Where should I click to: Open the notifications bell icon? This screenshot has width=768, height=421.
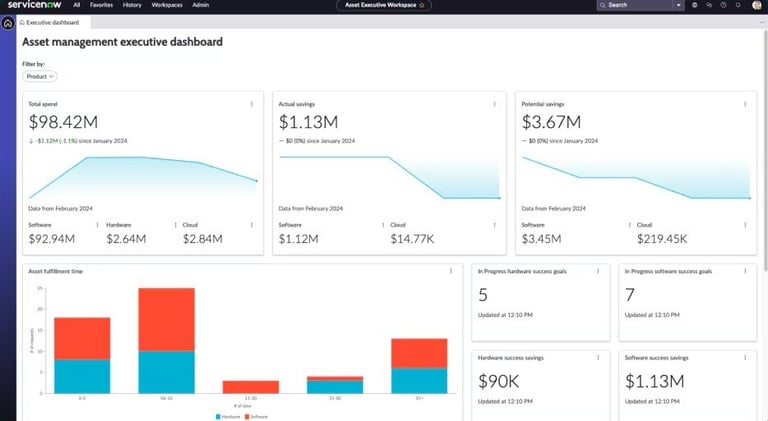[x=737, y=5]
